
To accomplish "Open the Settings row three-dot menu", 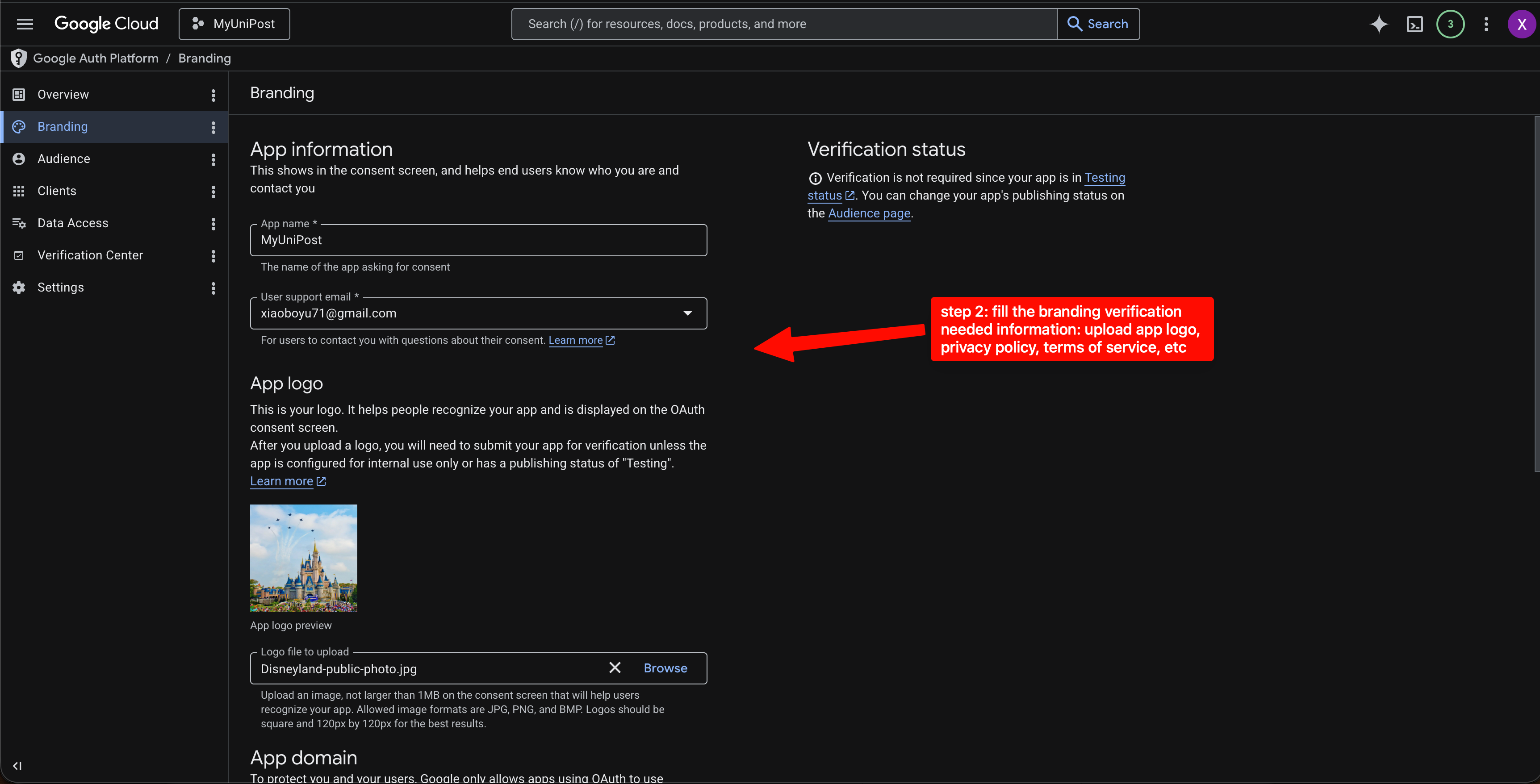I will pyautogui.click(x=213, y=288).
